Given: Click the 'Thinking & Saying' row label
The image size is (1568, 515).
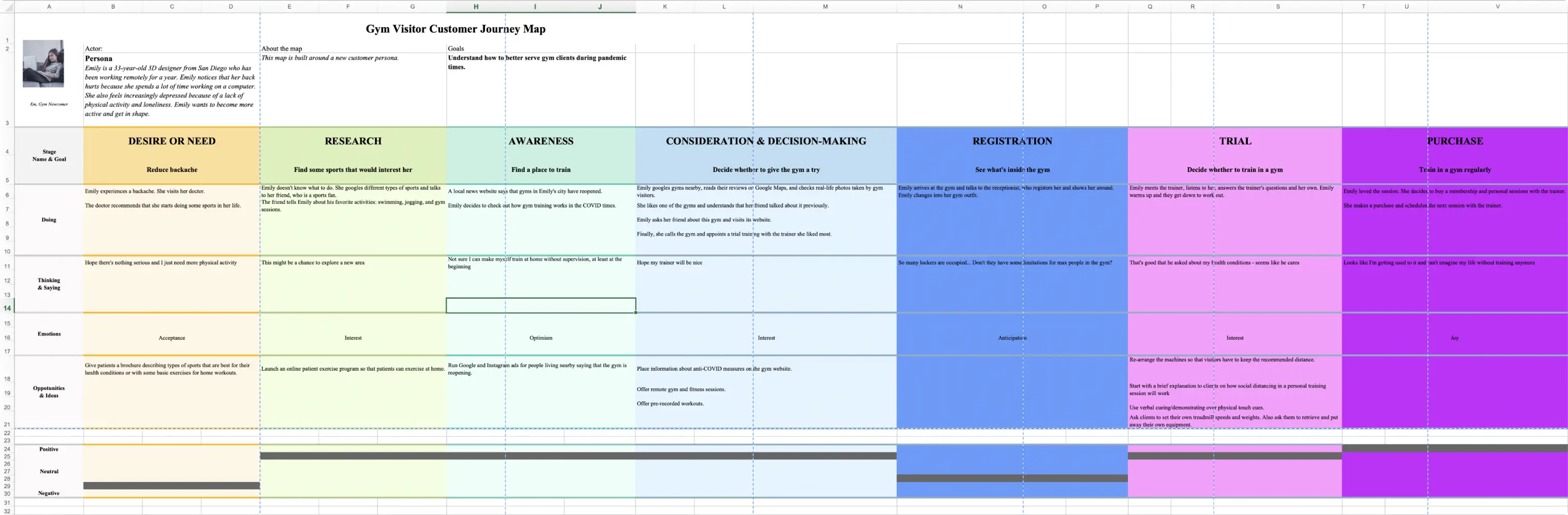Looking at the screenshot, I should (x=49, y=284).
